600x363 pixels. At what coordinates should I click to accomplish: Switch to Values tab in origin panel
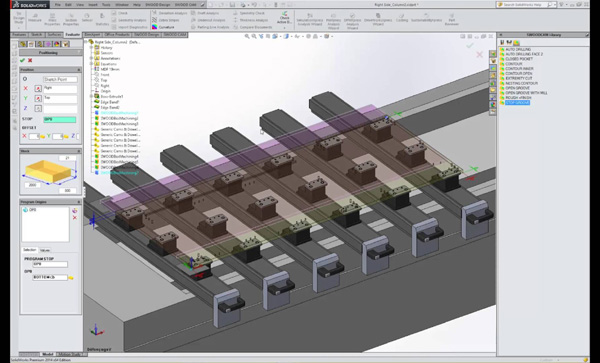tap(45, 250)
